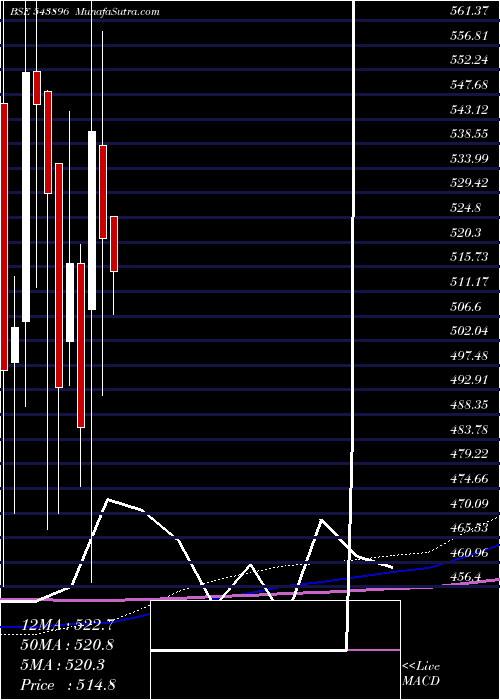Select the 483.78 price axis label
The width and height of the screenshot is (500, 700).
[x=468, y=429]
